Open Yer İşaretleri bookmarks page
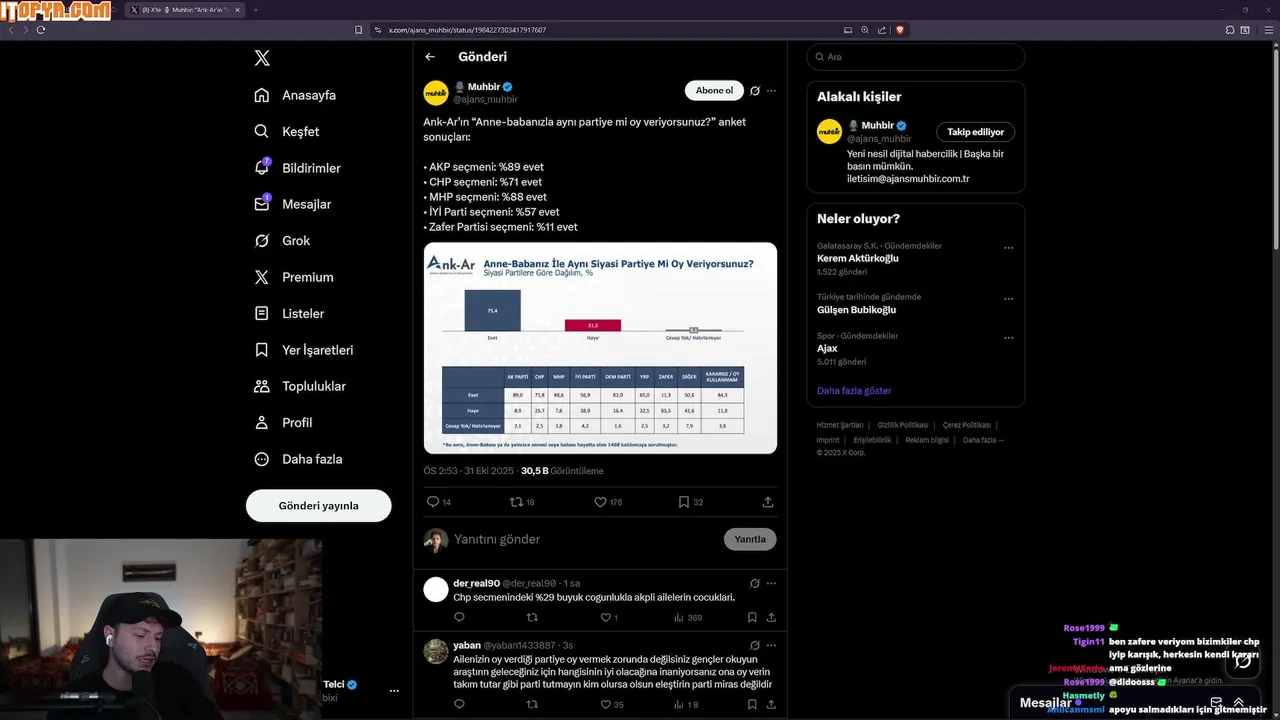This screenshot has width=1280, height=720. coord(304,350)
